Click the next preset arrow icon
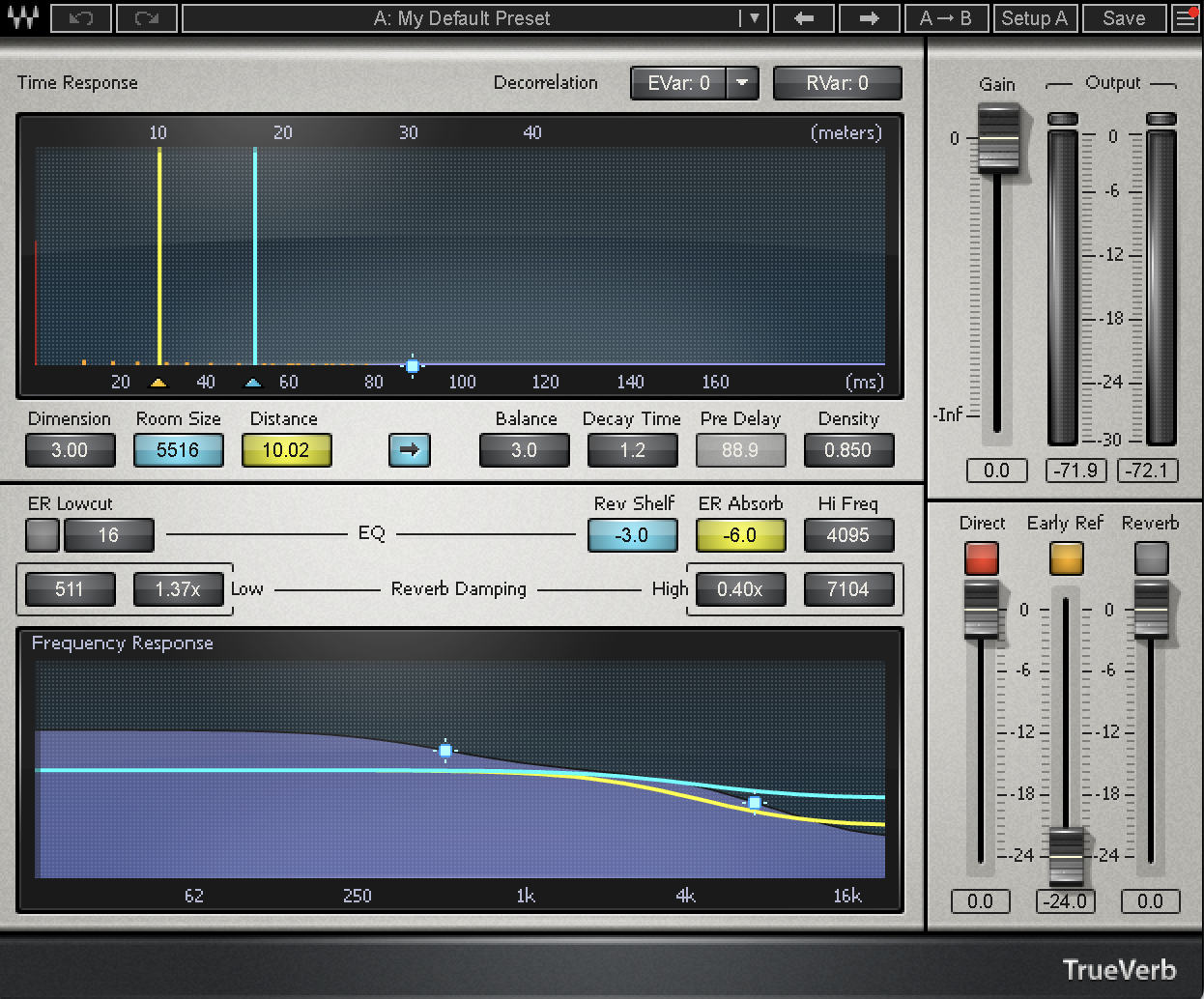This screenshot has height=999, width=1204. pyautogui.click(x=869, y=17)
